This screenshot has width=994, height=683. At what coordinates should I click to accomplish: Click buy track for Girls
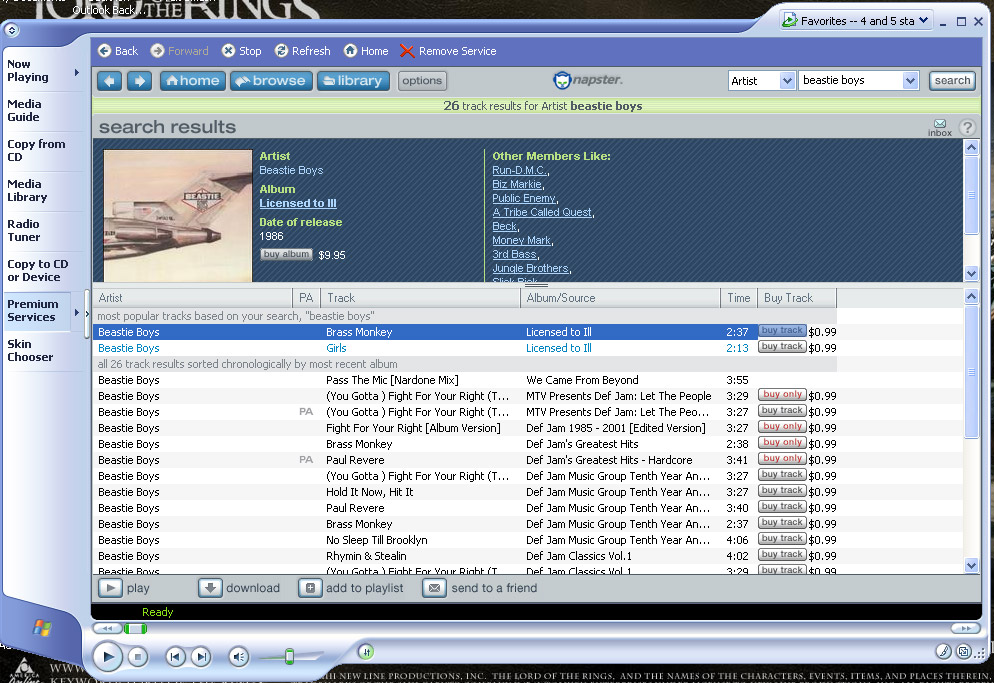point(782,347)
